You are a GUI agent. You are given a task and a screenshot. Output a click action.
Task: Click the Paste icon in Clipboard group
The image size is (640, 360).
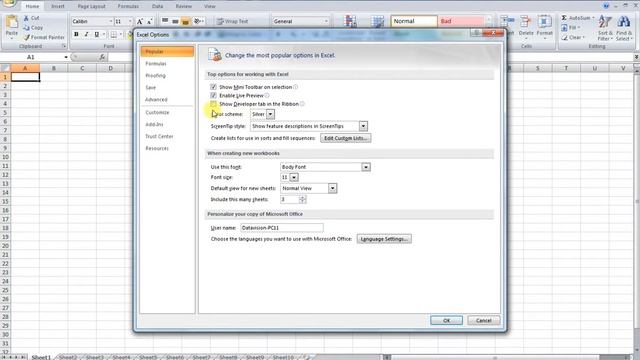(x=12, y=22)
